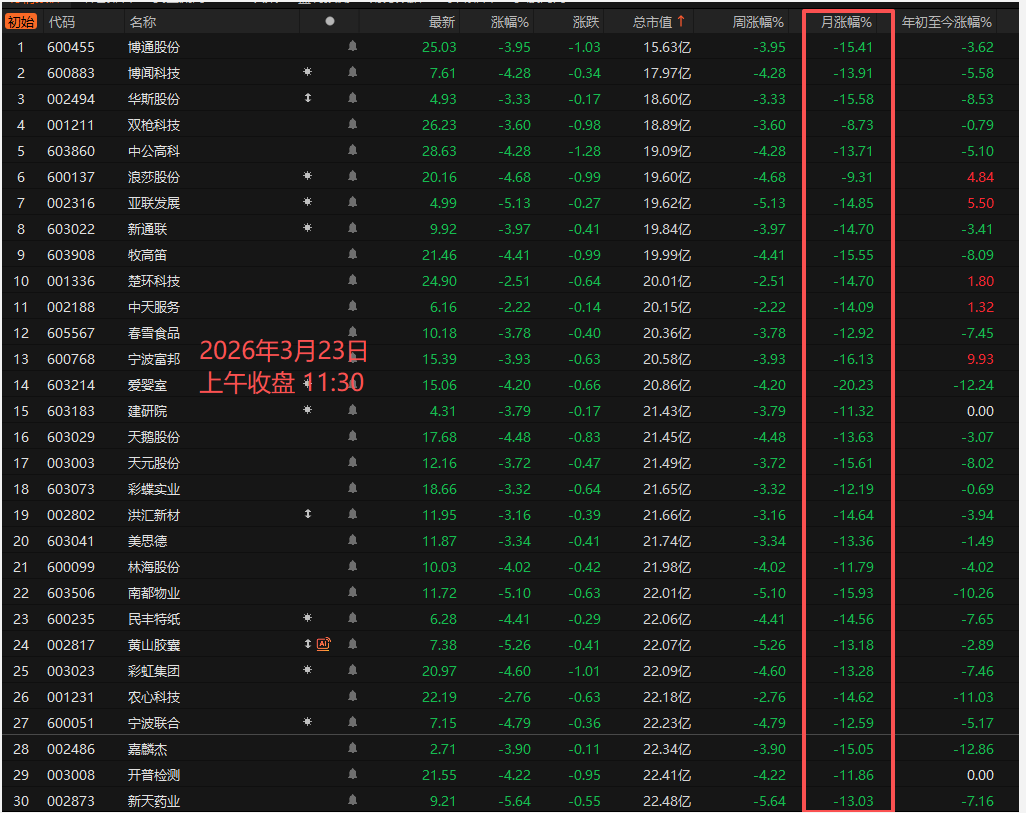Image resolution: width=1026 pixels, height=813 pixels.
Task: Click the bell icon for 美思德
Action: click(x=353, y=540)
